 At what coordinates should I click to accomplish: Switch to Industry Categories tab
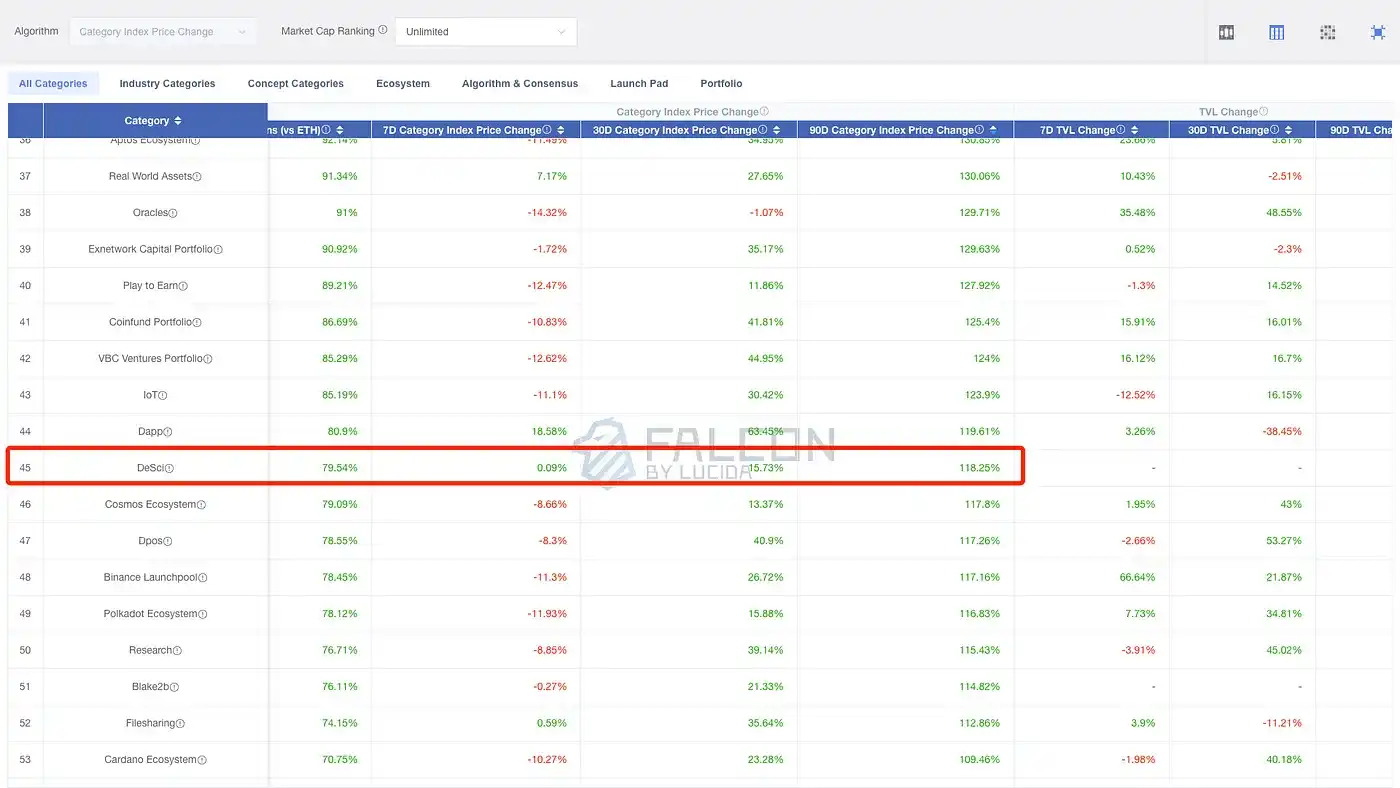[167, 84]
